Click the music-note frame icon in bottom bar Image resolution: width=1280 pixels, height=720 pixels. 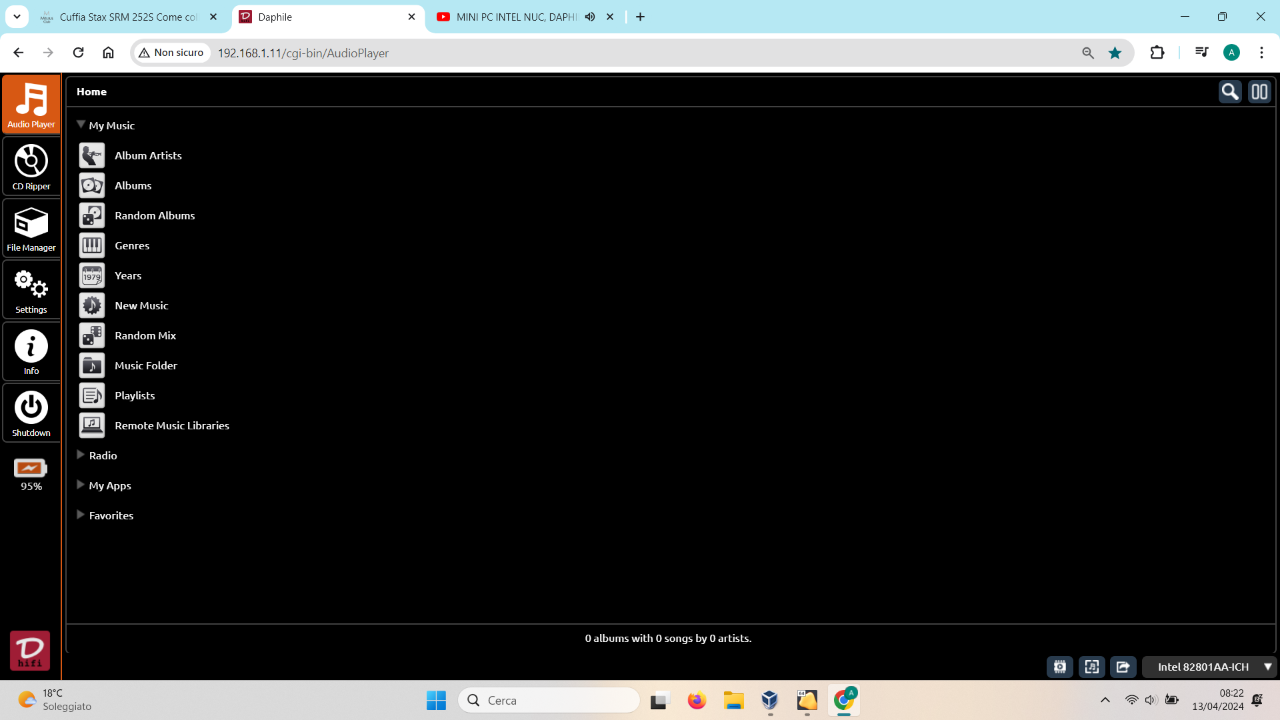pos(1092,667)
